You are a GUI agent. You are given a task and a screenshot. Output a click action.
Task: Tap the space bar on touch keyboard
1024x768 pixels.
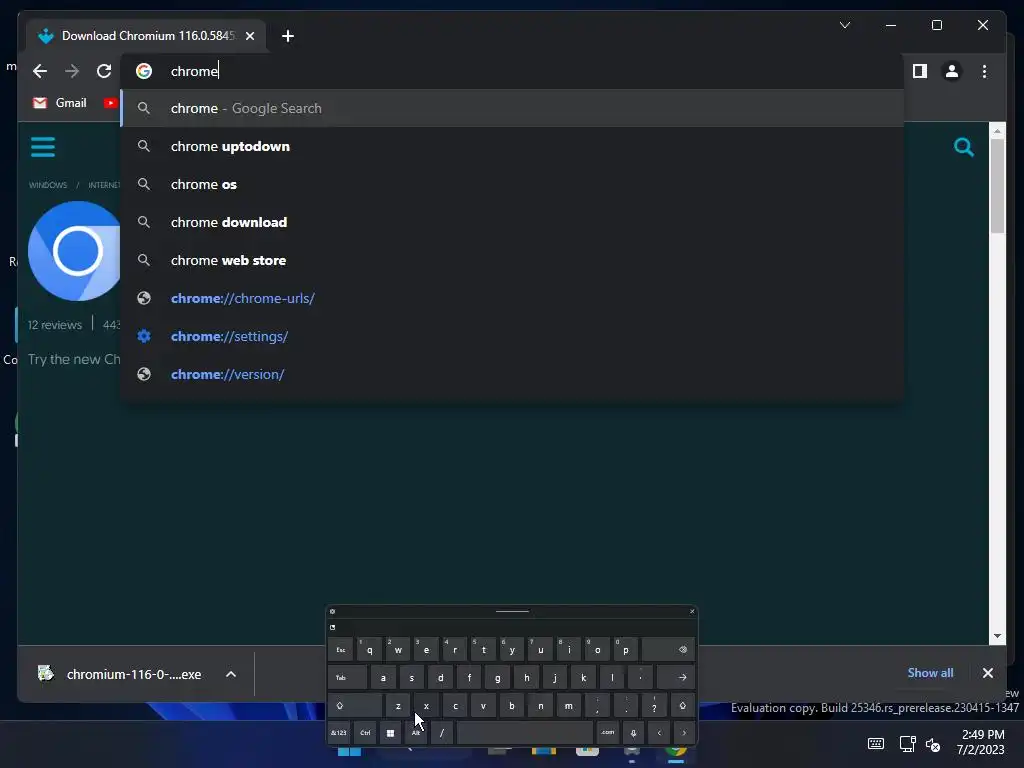(x=524, y=733)
